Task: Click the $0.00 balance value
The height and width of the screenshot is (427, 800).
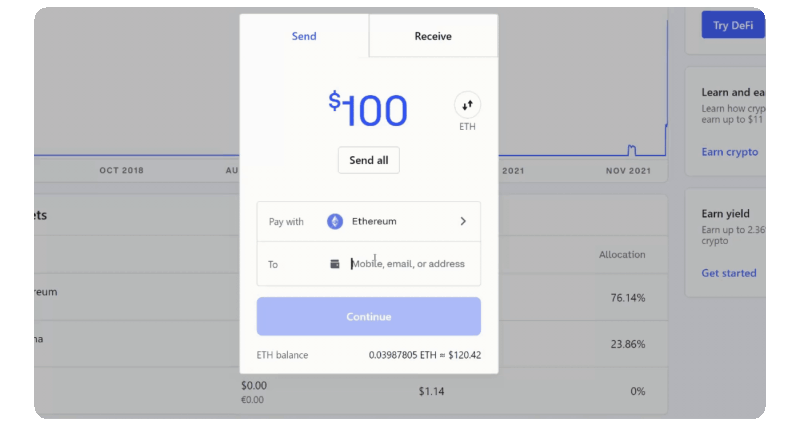Action: click(254, 385)
